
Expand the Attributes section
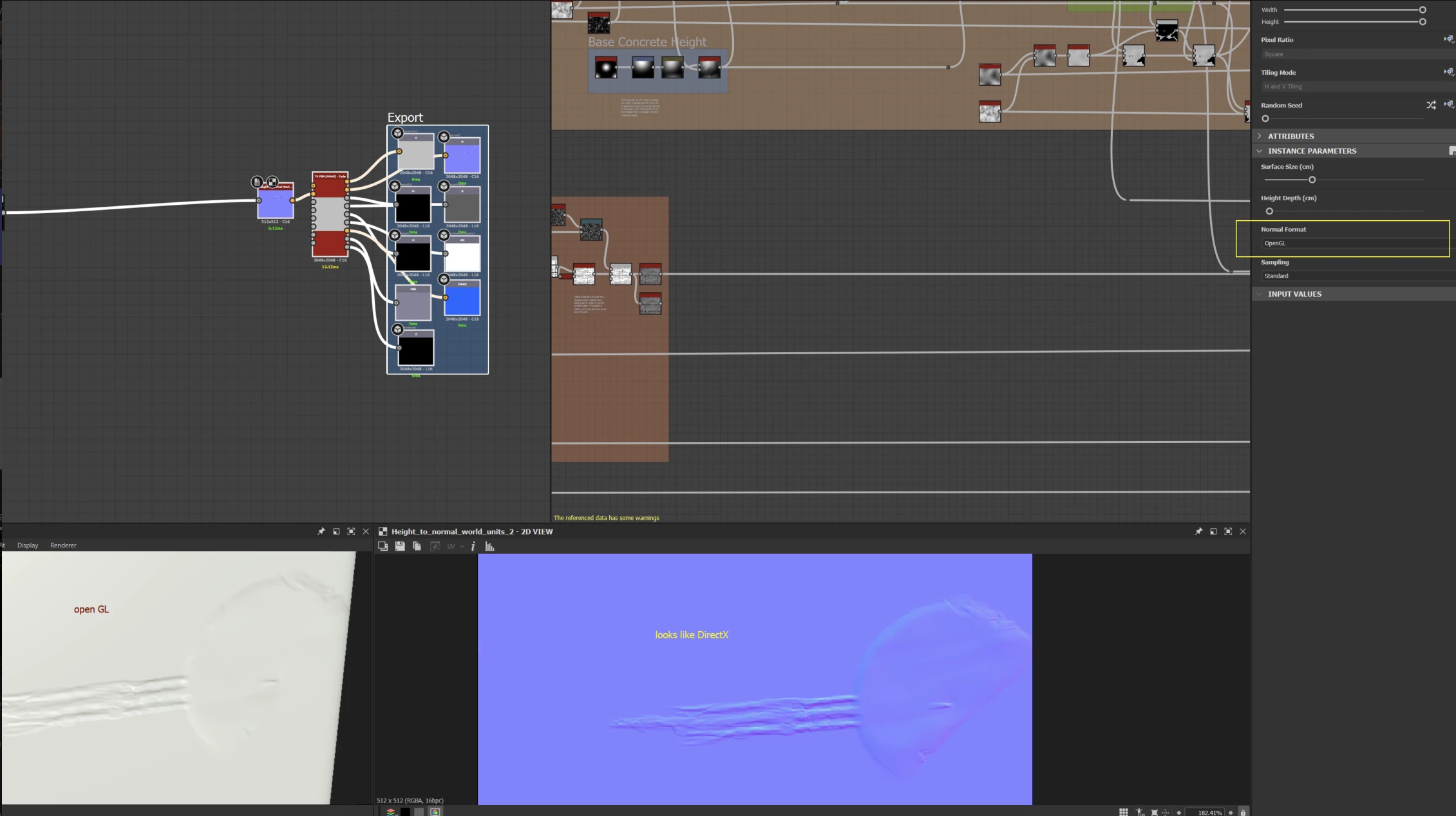[1291, 136]
